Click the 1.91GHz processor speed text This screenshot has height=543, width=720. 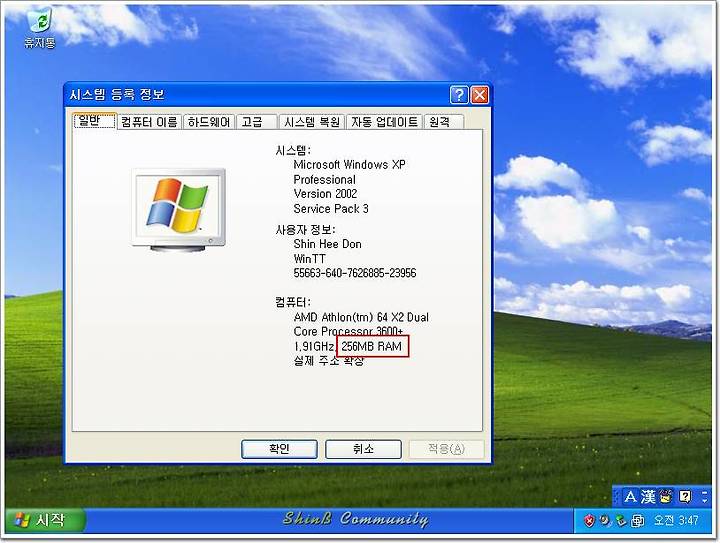(315, 347)
